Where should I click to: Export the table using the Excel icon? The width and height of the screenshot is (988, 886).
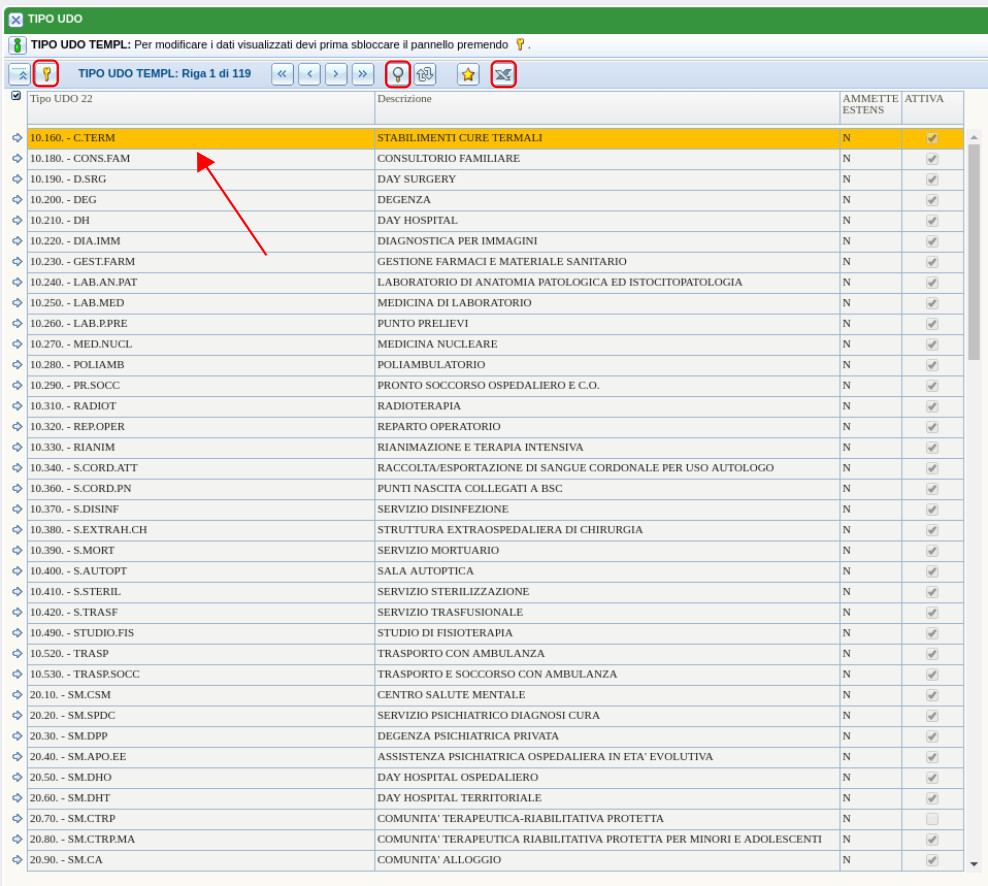503,74
